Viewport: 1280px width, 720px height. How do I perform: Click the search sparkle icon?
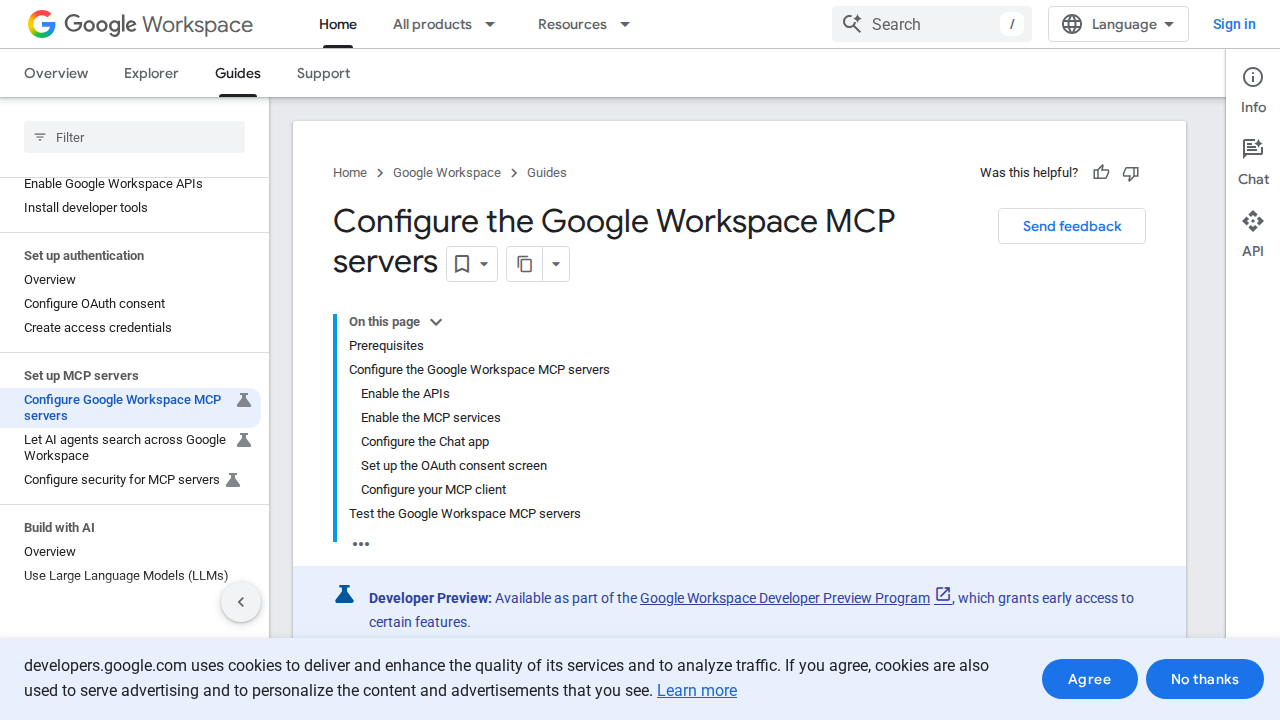(852, 24)
